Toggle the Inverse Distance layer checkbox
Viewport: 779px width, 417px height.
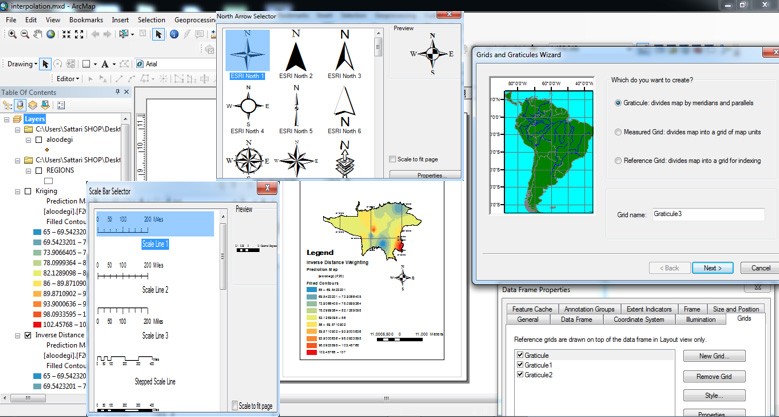pos(27,336)
